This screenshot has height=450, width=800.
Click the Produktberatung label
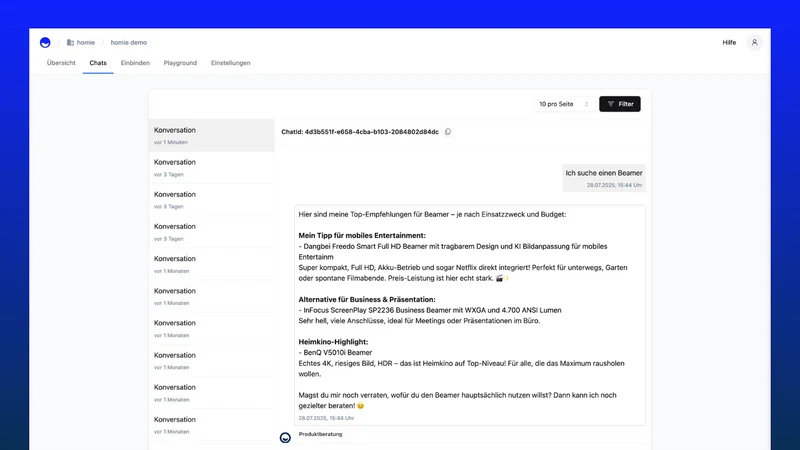point(320,434)
